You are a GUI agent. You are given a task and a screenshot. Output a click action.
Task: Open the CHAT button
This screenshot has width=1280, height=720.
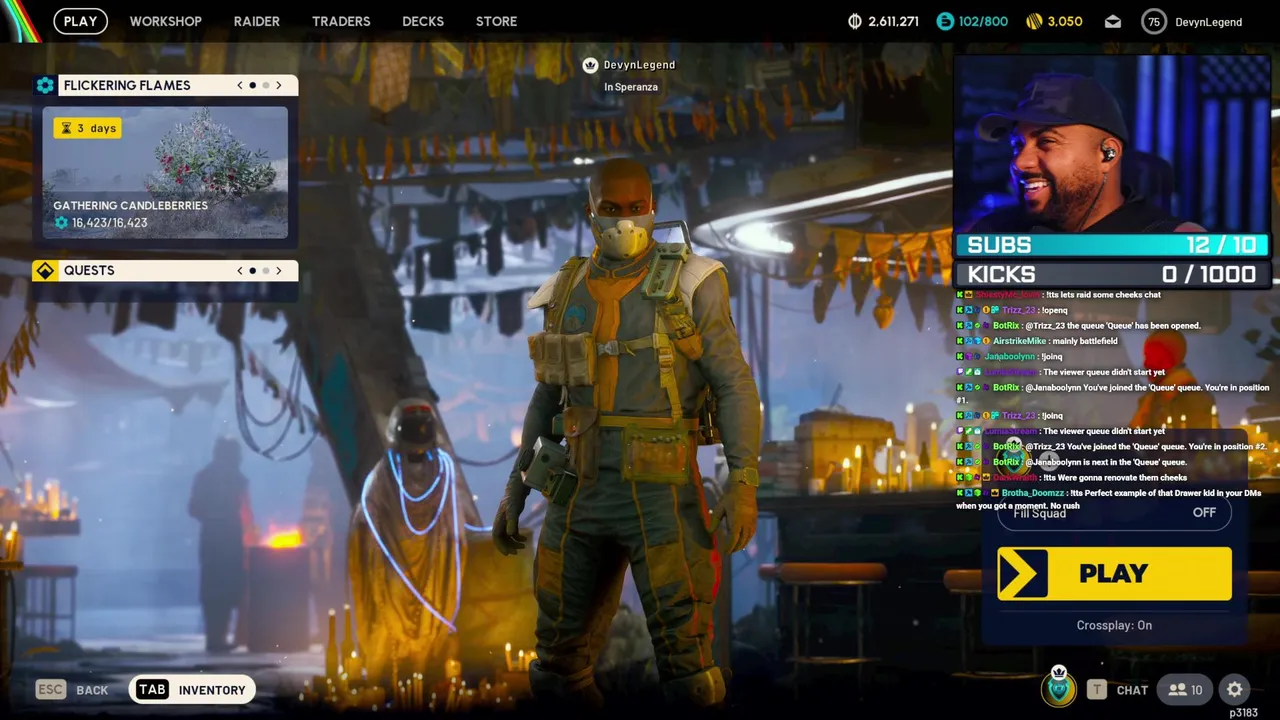pyautogui.click(x=1117, y=690)
